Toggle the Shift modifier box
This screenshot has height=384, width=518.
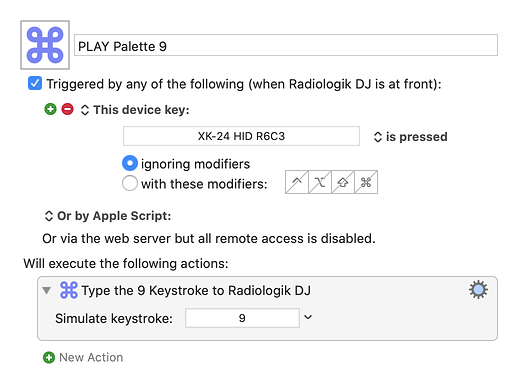(x=343, y=182)
